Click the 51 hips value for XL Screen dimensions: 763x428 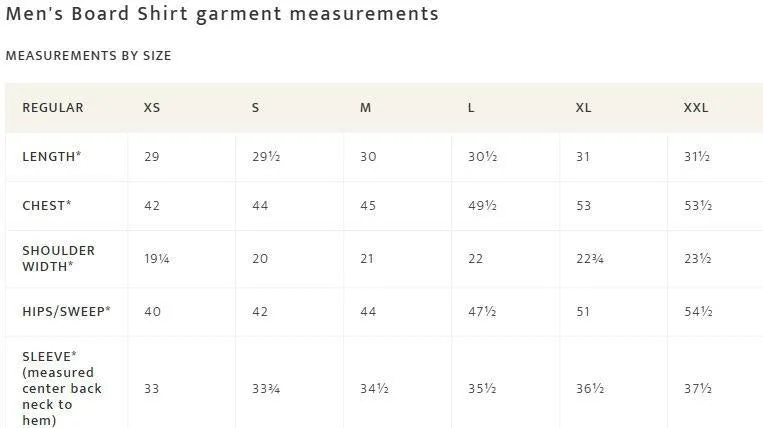(x=583, y=311)
